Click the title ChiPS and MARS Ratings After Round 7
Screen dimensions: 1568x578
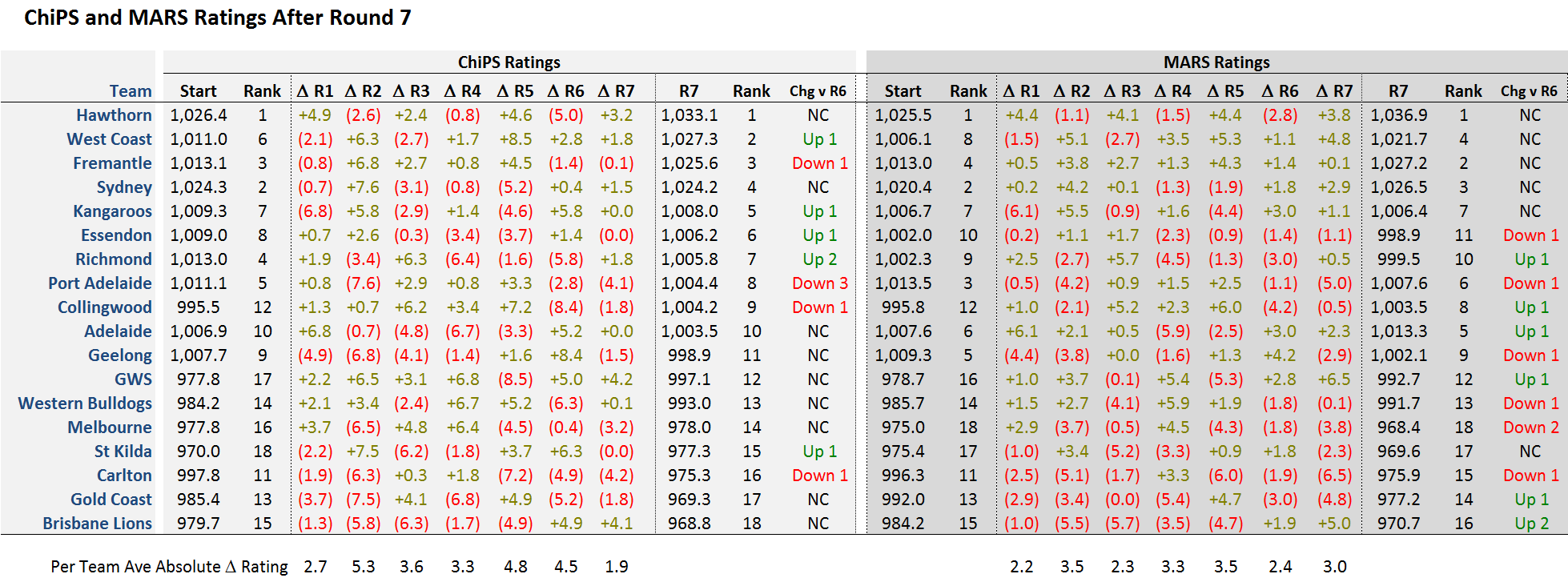point(218,18)
